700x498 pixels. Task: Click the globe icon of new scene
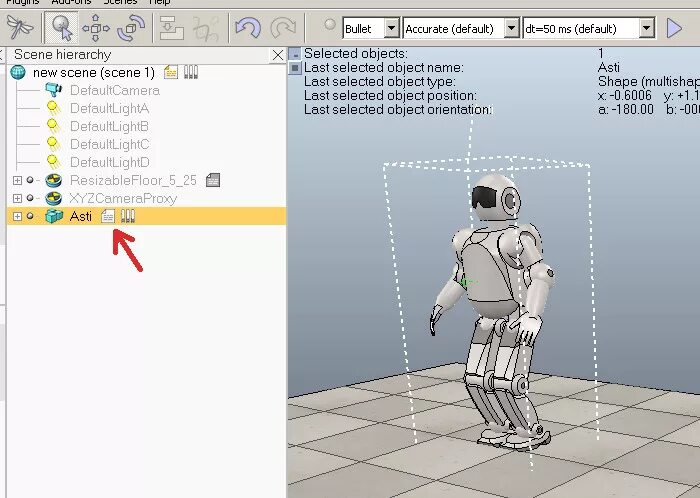tap(18, 72)
